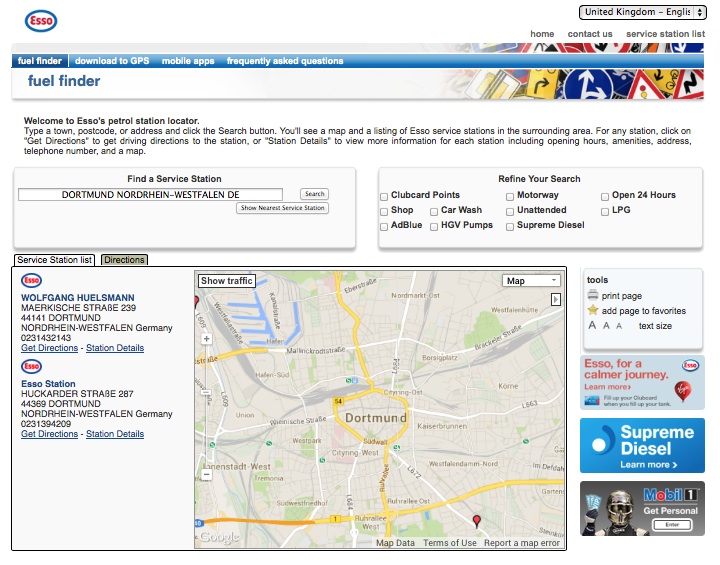The width and height of the screenshot is (720, 565).
Task: Open the mobile apps menu item
Action: (x=188, y=61)
